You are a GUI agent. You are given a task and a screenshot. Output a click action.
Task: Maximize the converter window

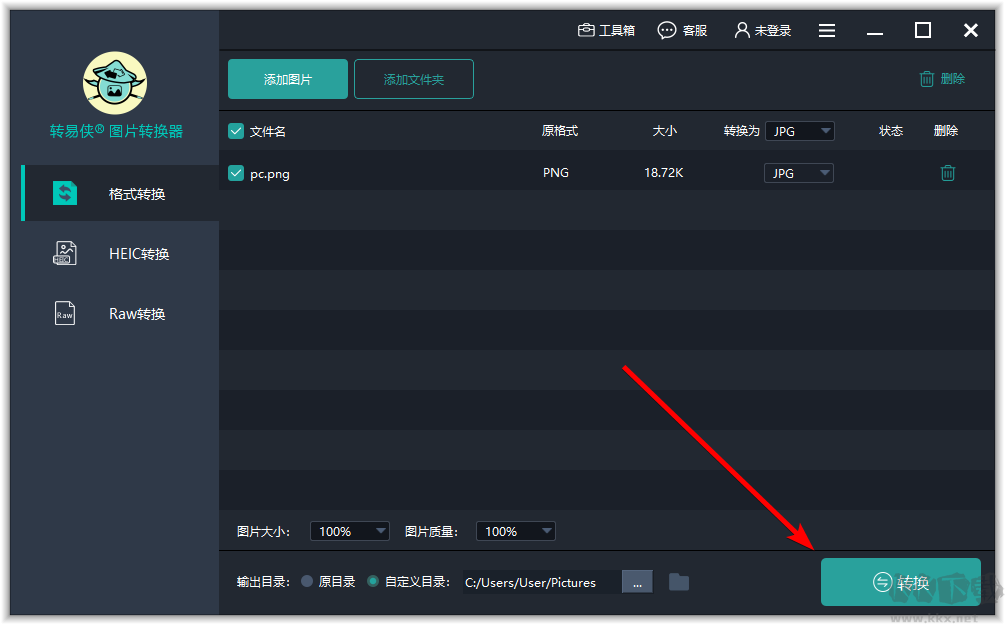click(922, 30)
